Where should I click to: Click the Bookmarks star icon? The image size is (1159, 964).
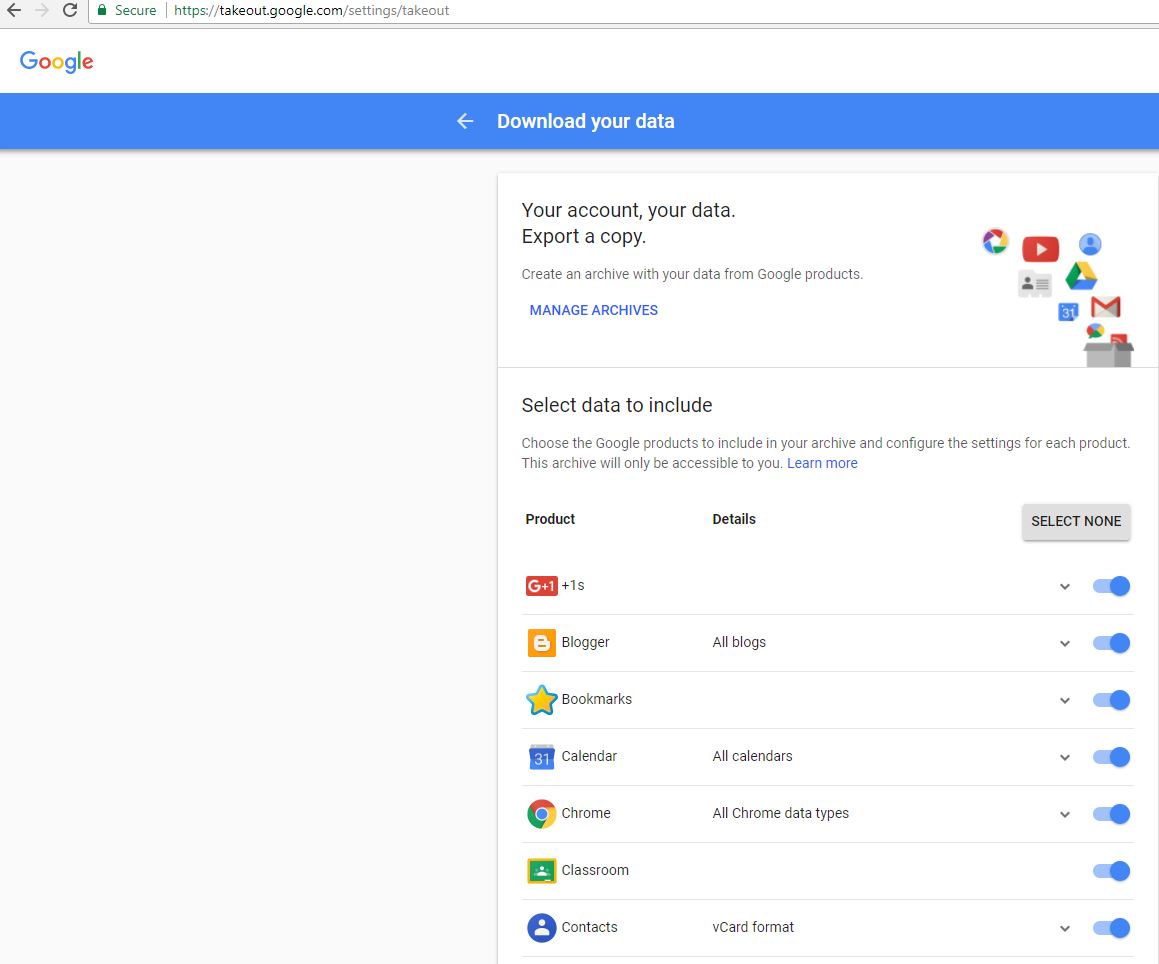pyautogui.click(x=541, y=700)
